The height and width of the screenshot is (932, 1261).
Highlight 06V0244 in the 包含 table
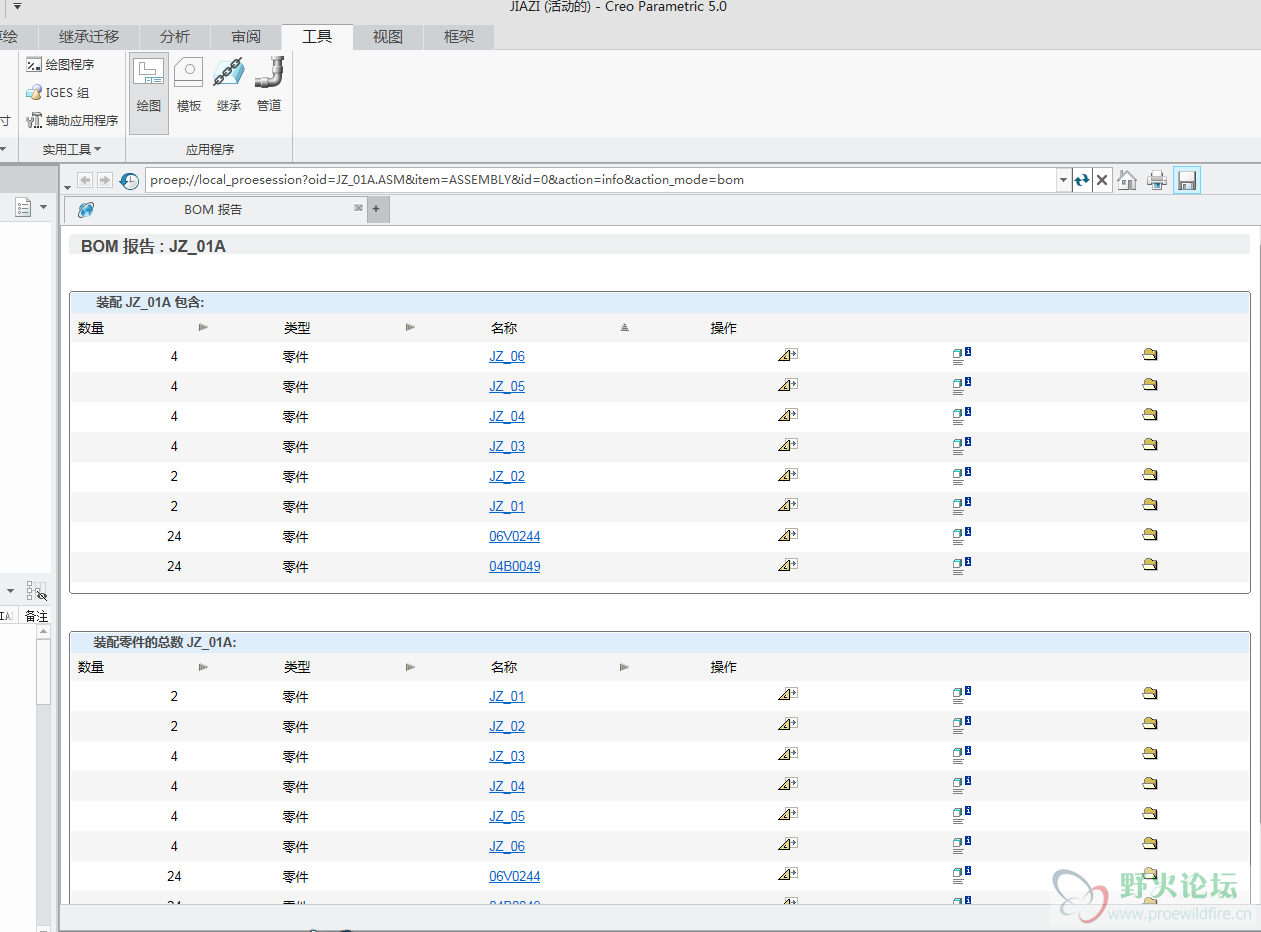[x=787, y=535]
